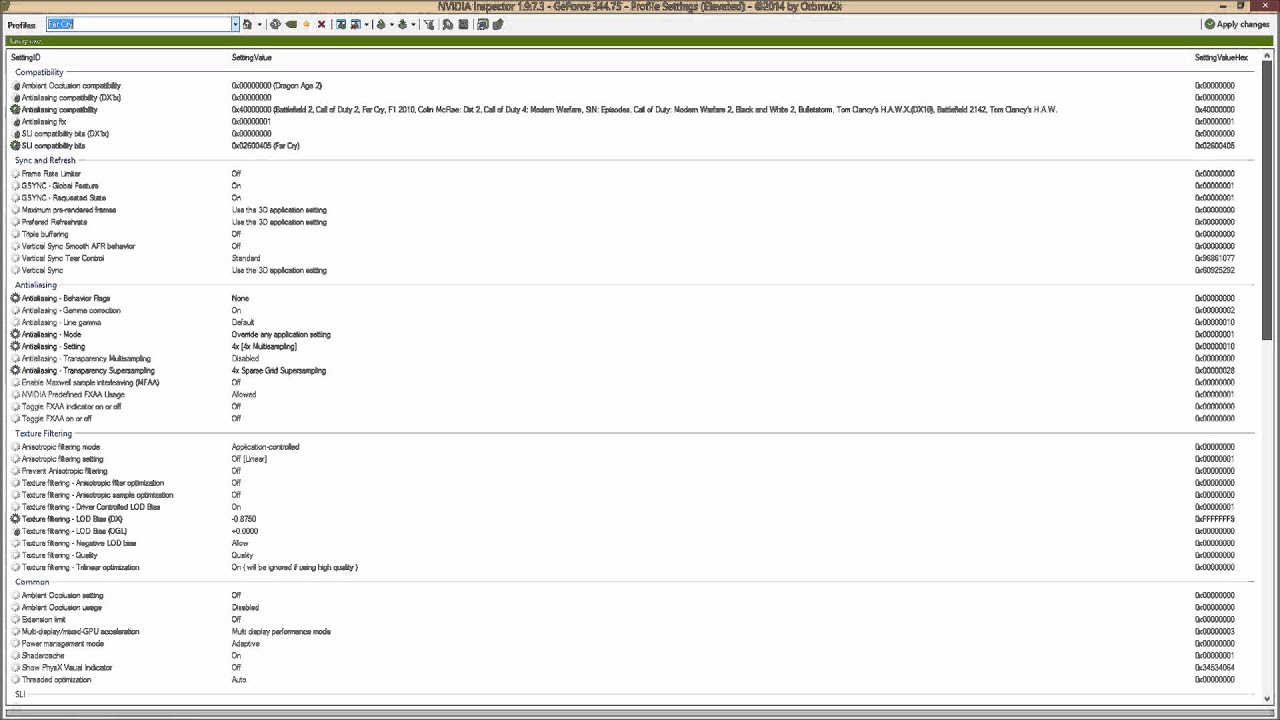This screenshot has height=720, width=1280.
Task: Click the Add application to profile icon
Action: [x=341, y=24]
